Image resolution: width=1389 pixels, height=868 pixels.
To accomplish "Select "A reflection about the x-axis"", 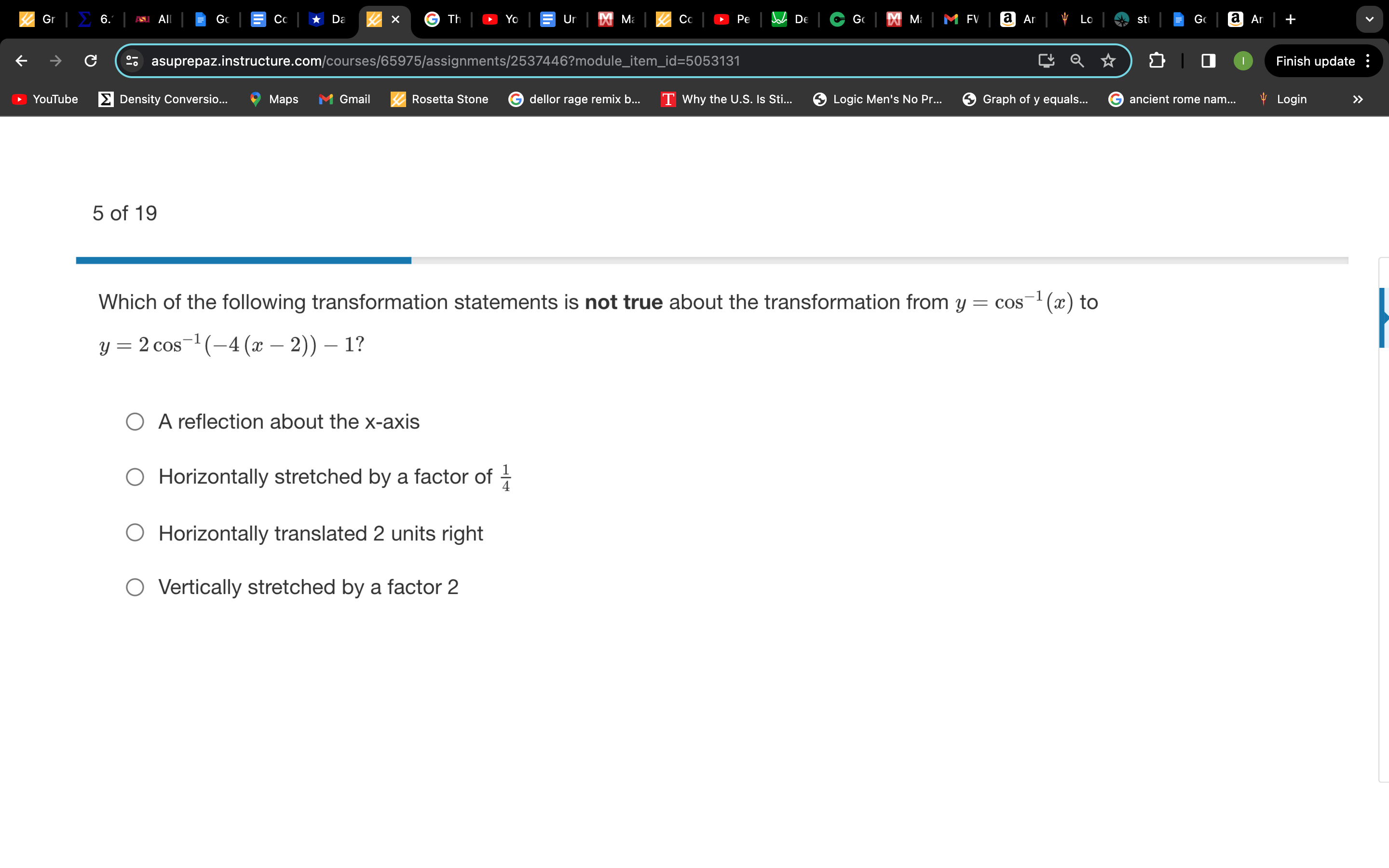I will (x=135, y=422).
